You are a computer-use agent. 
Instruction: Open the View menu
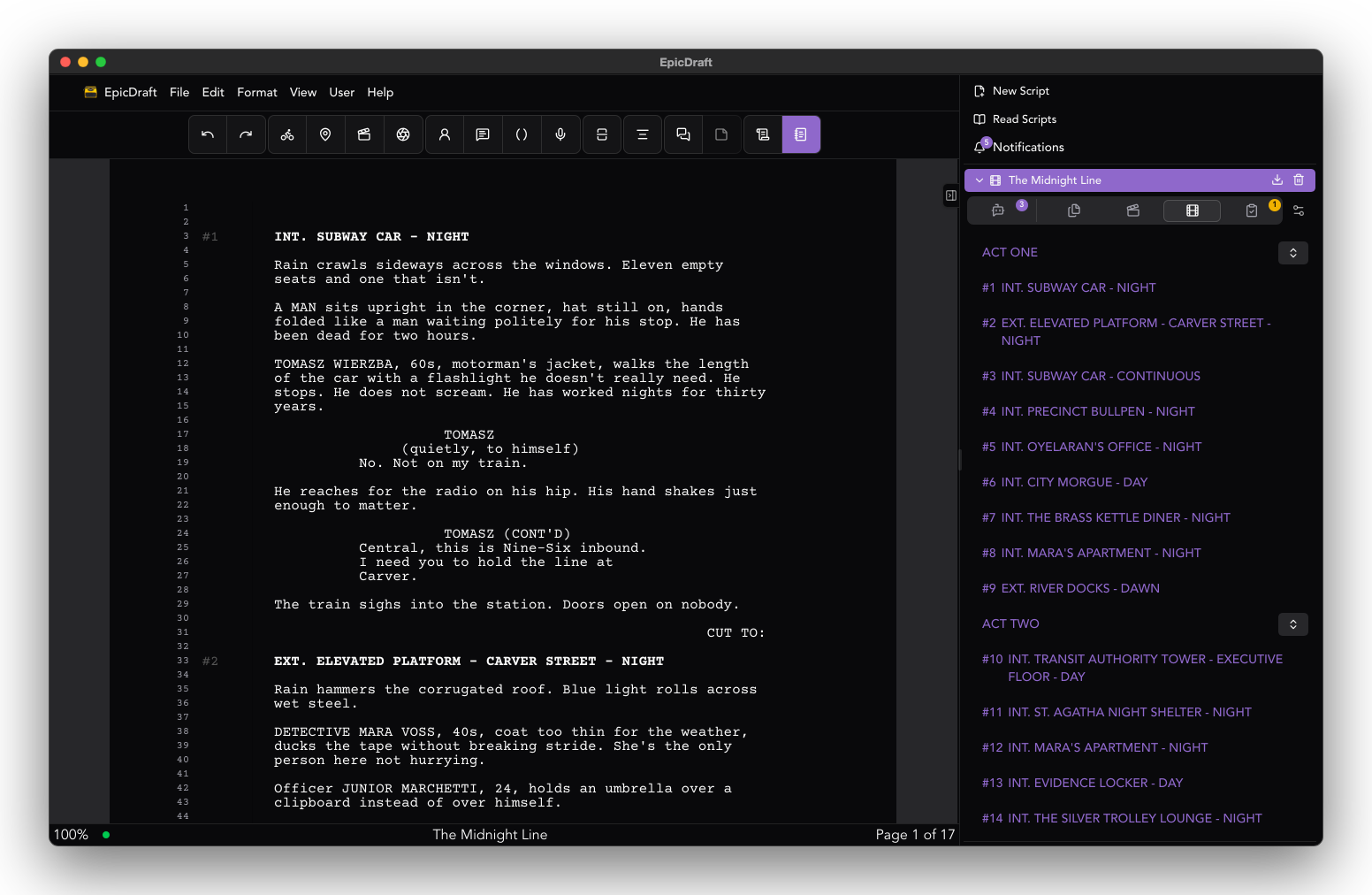(303, 92)
